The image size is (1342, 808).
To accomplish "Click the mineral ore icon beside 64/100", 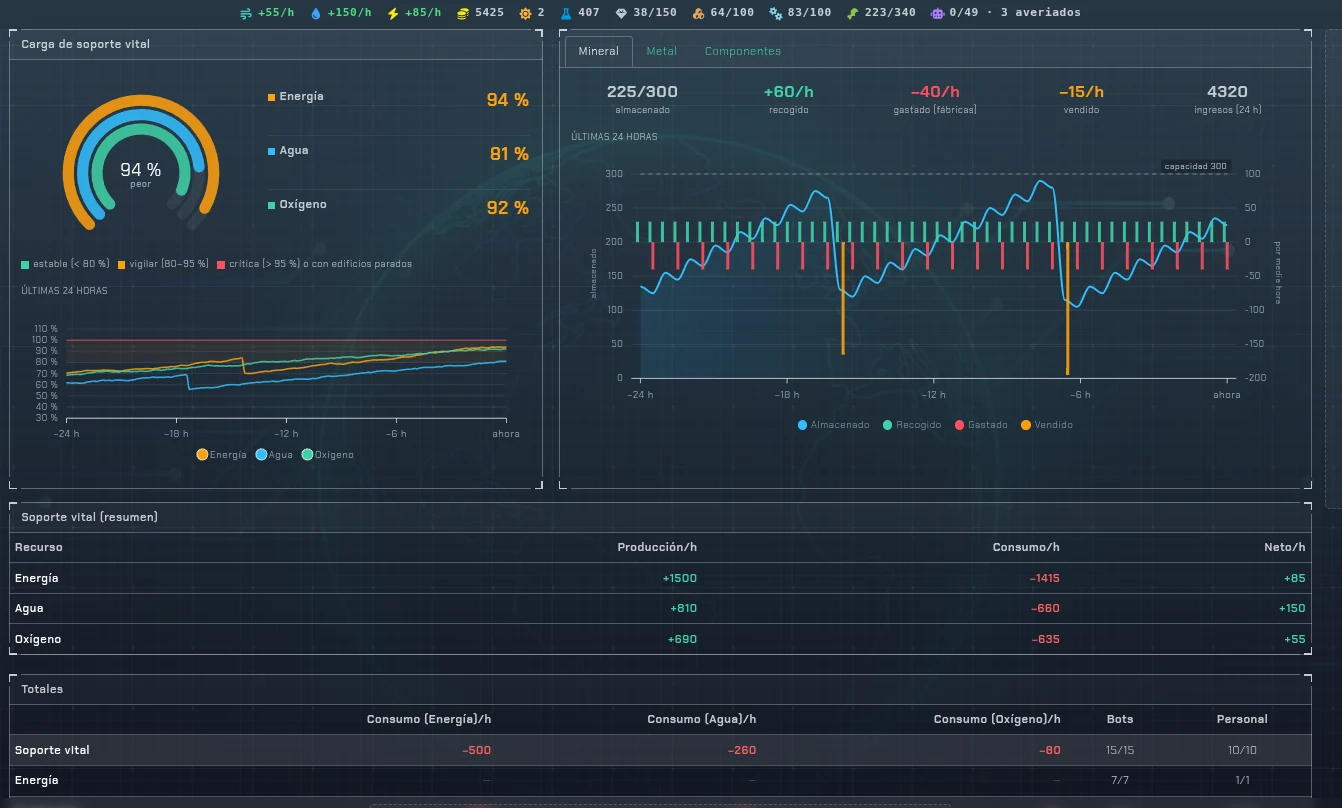I will click(698, 13).
